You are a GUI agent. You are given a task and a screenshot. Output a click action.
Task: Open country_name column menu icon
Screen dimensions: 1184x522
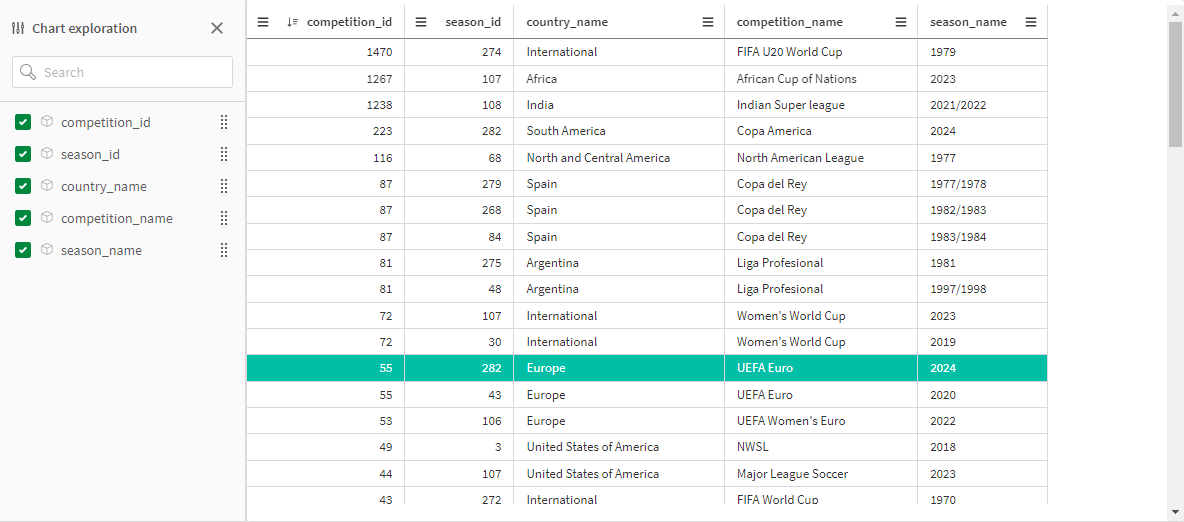(x=708, y=22)
